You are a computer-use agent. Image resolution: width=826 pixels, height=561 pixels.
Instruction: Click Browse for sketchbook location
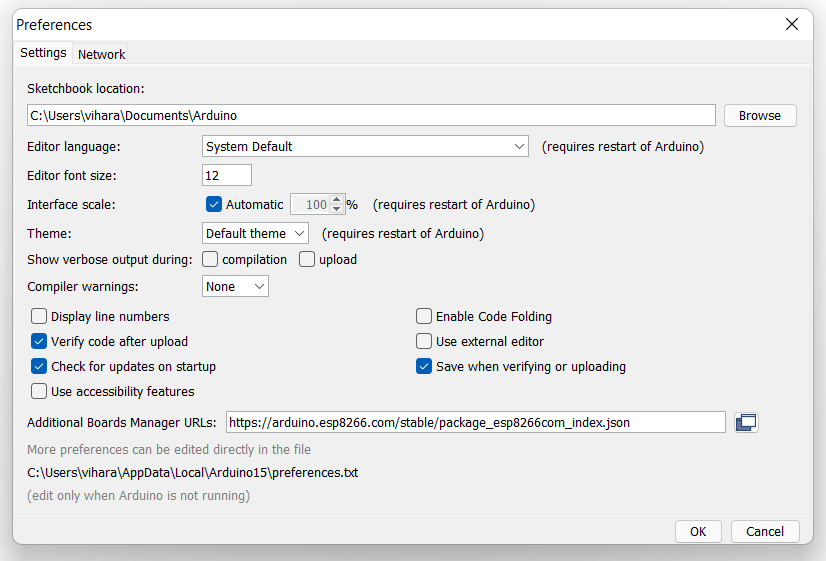pyautogui.click(x=760, y=115)
